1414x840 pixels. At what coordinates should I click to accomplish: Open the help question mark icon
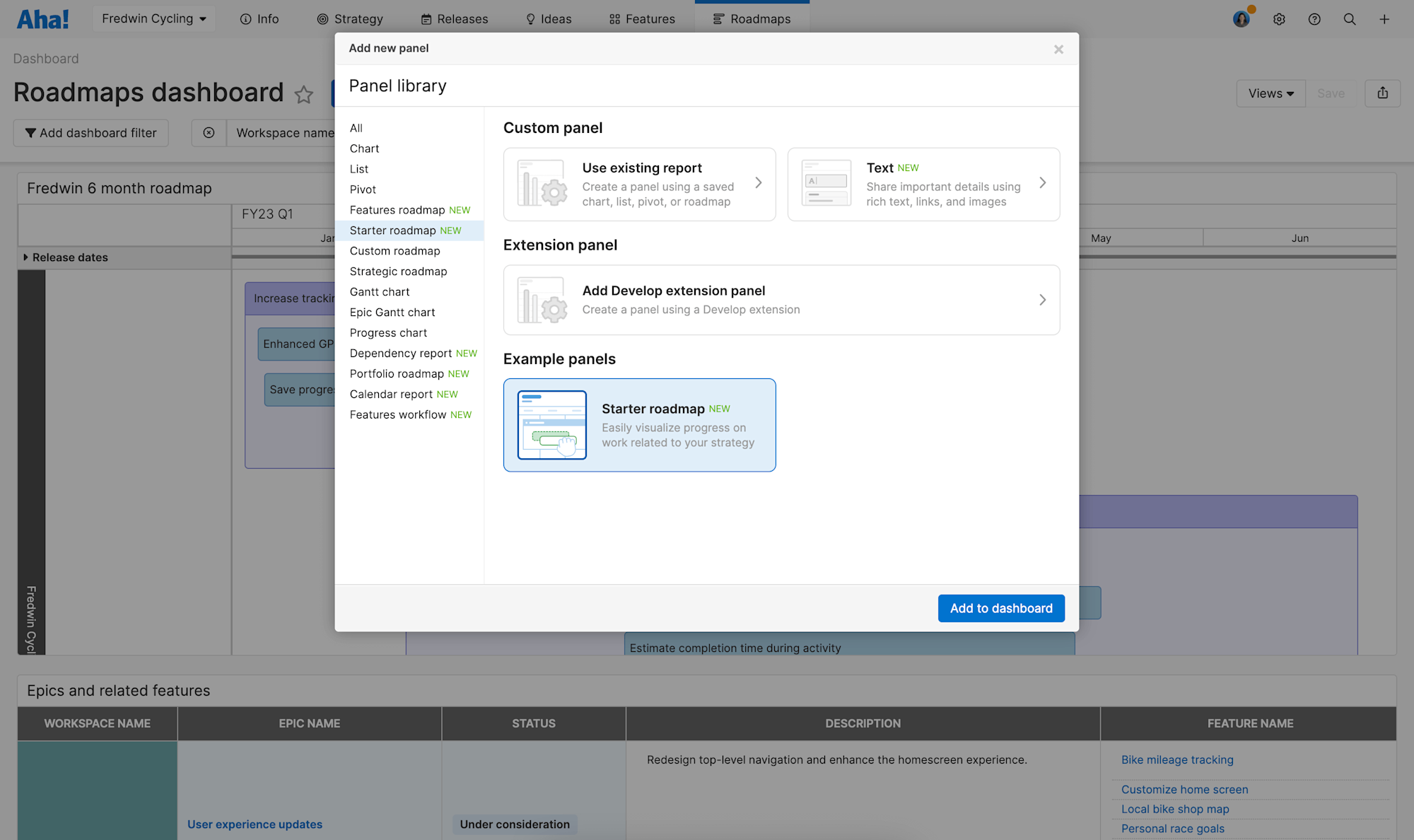tap(1314, 19)
